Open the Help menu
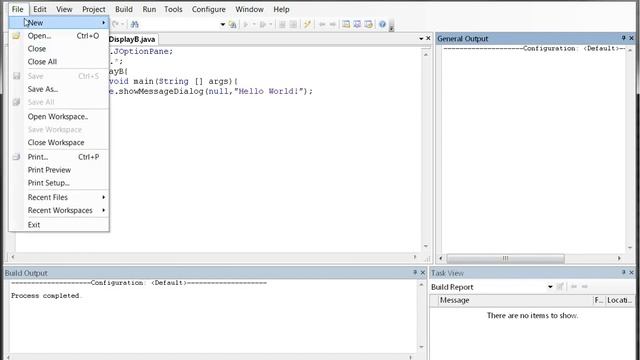 click(281, 9)
